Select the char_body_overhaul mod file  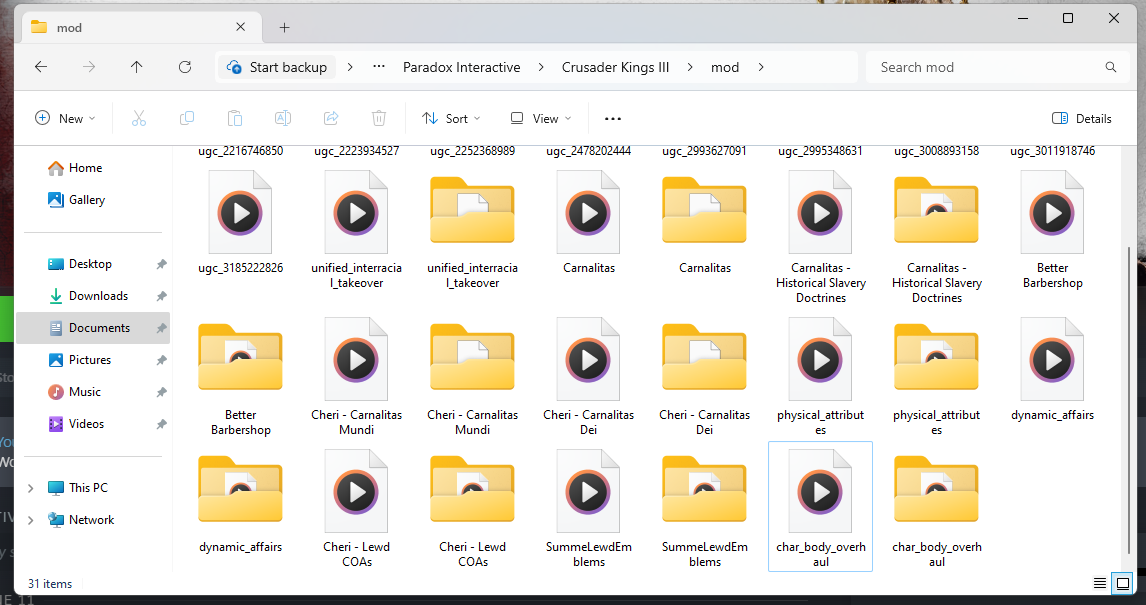pos(821,506)
